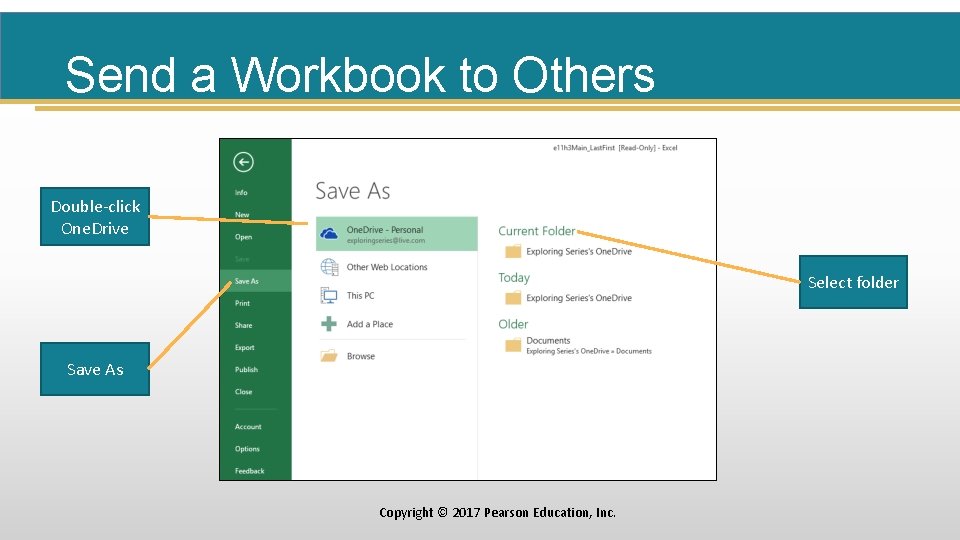Viewport: 960px width, 540px height.
Task: Click the Save As page title
Action: click(353, 191)
